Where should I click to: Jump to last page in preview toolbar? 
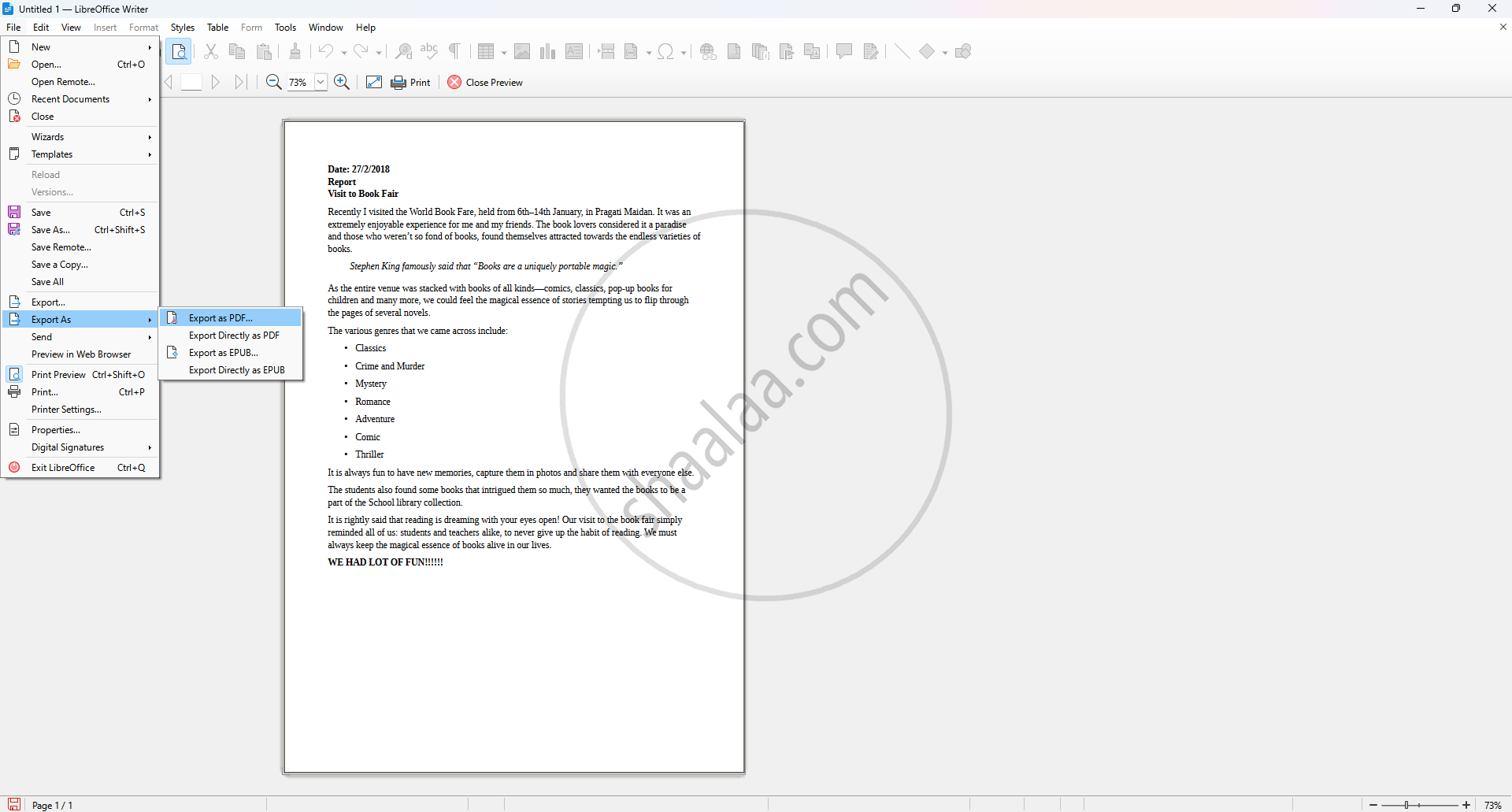point(240,82)
